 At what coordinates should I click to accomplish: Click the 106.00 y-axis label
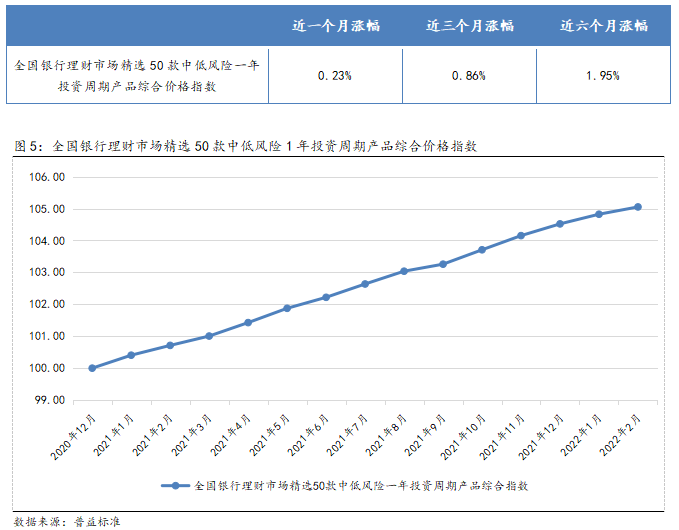click(x=47, y=178)
